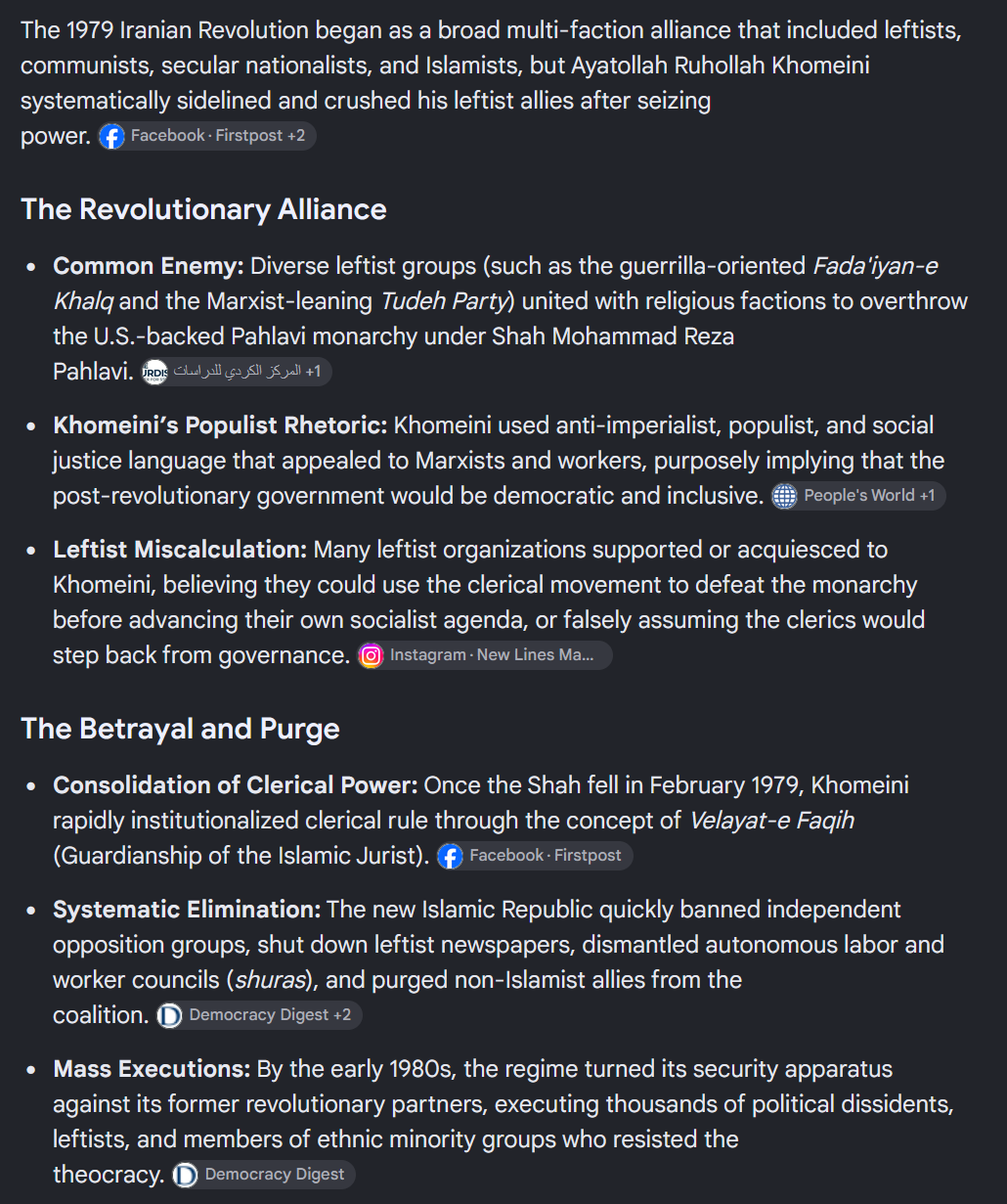Open the People's World source link
The height and width of the screenshot is (1204, 1007).
pyautogui.click(x=859, y=496)
